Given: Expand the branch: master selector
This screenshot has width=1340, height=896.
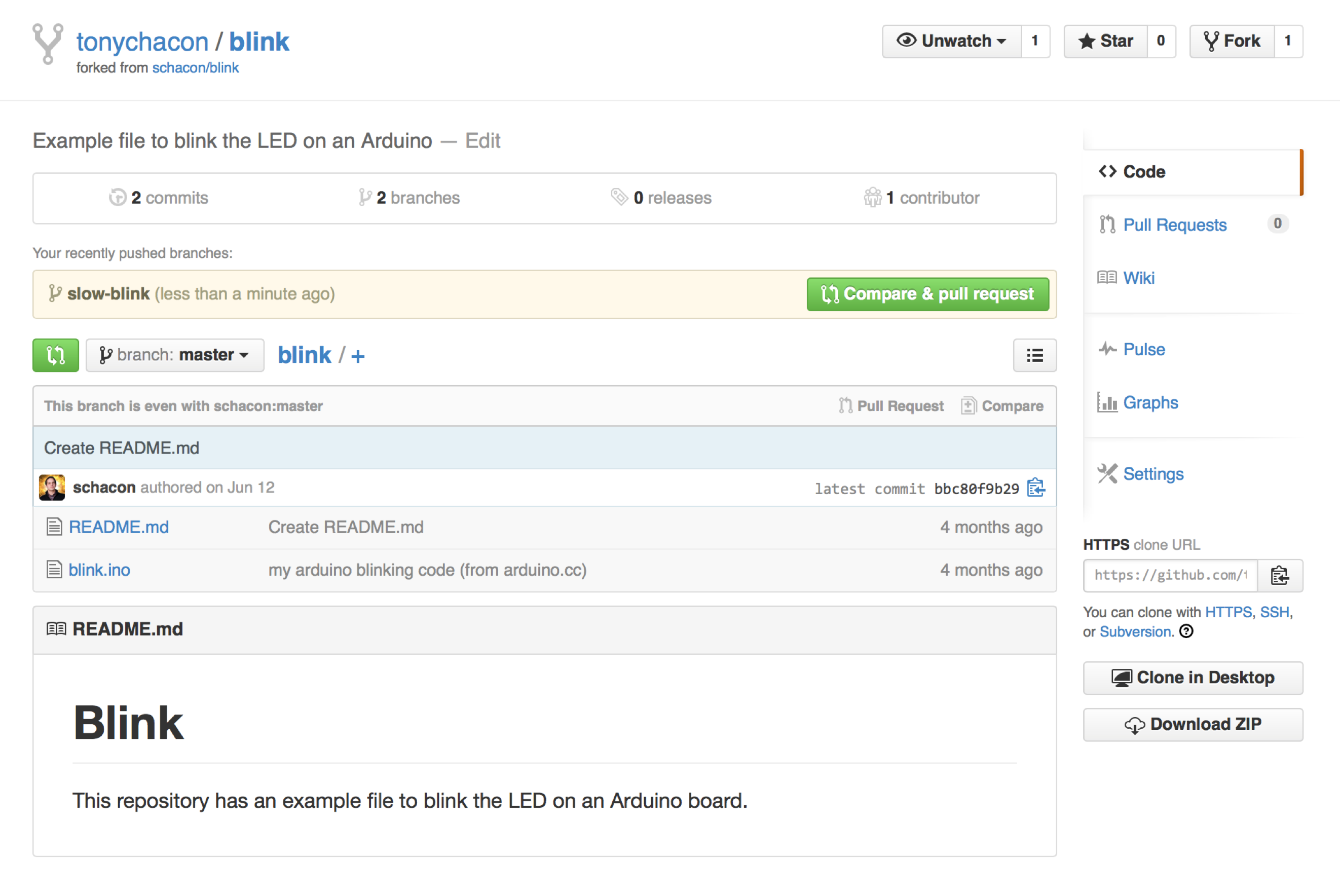Looking at the screenshot, I should [x=175, y=355].
